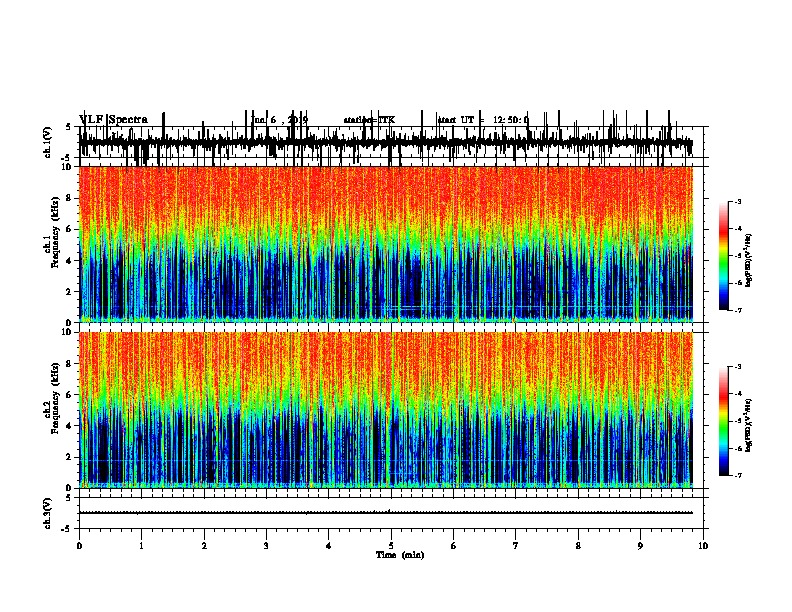792x612 pixels.
Task: Click the time axis tick label "7"
Action: pos(516,546)
